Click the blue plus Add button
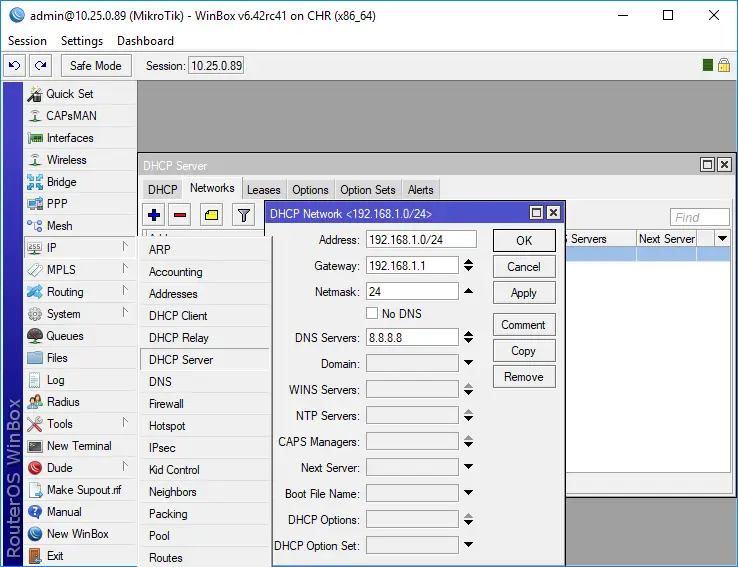Viewport: 738px width, 567px height. pos(153,216)
